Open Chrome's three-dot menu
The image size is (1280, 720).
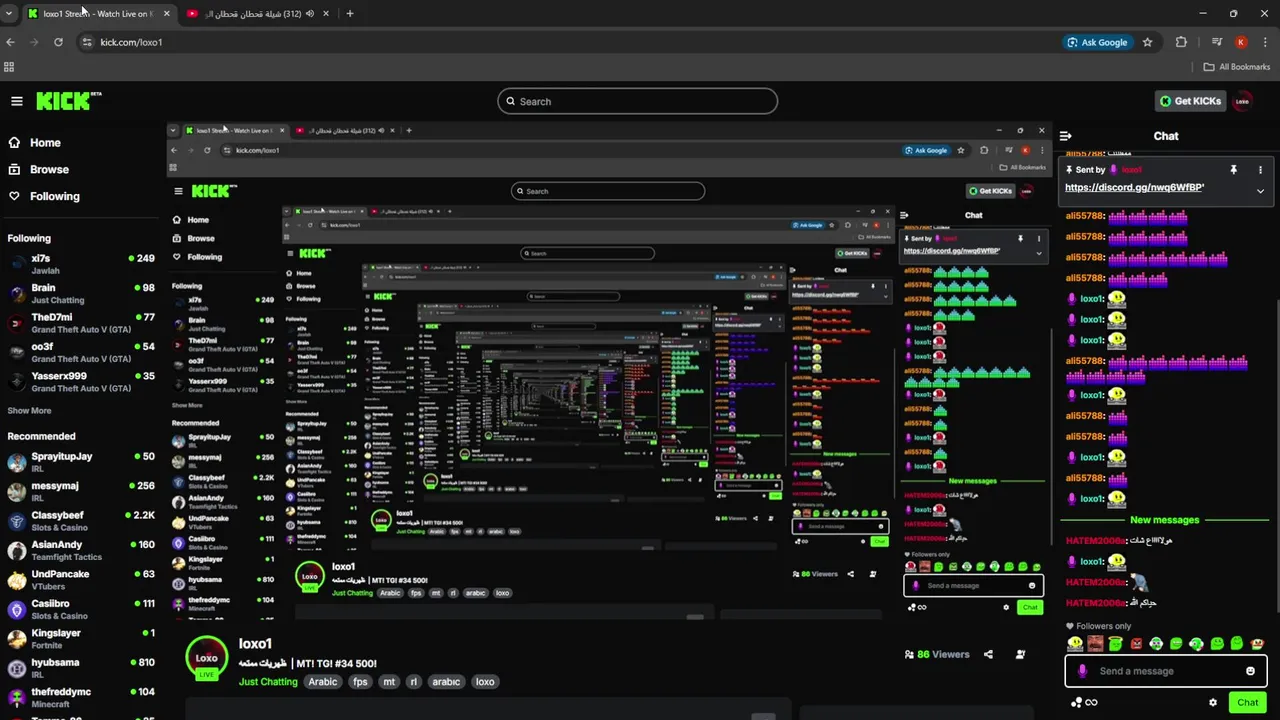click(1266, 42)
